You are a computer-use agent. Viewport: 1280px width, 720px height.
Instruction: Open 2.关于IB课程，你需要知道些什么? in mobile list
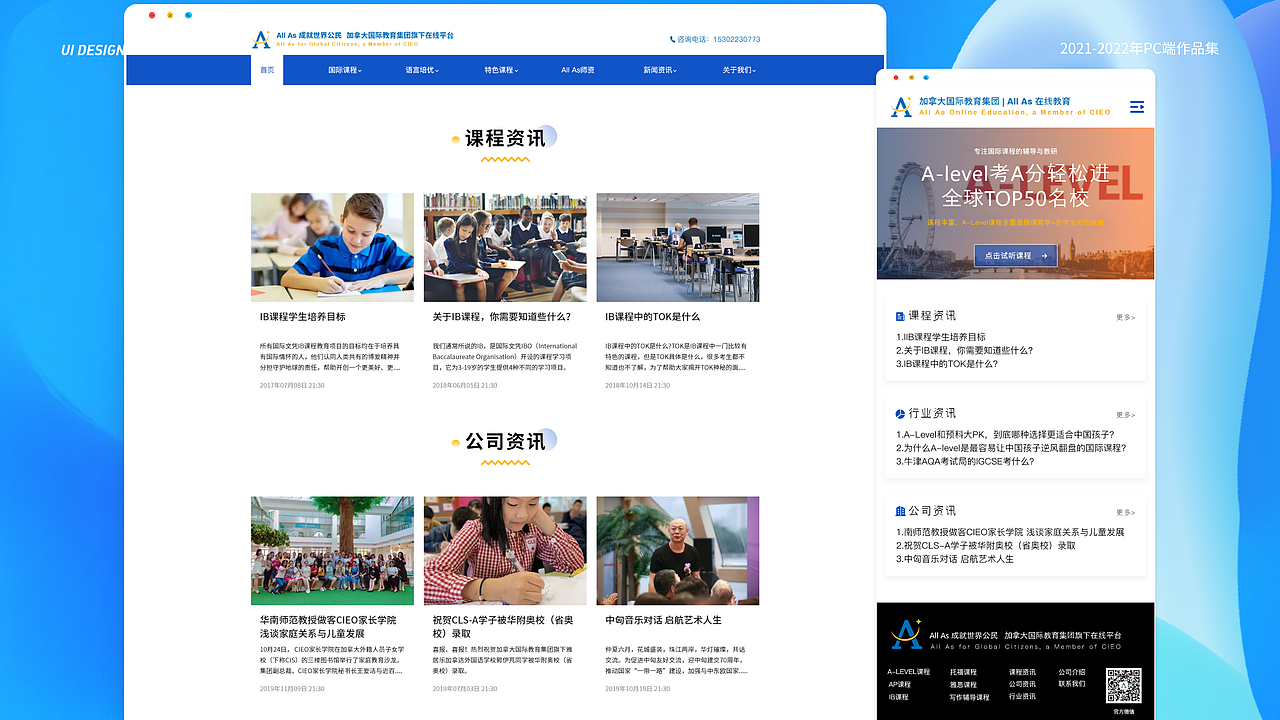[965, 351]
